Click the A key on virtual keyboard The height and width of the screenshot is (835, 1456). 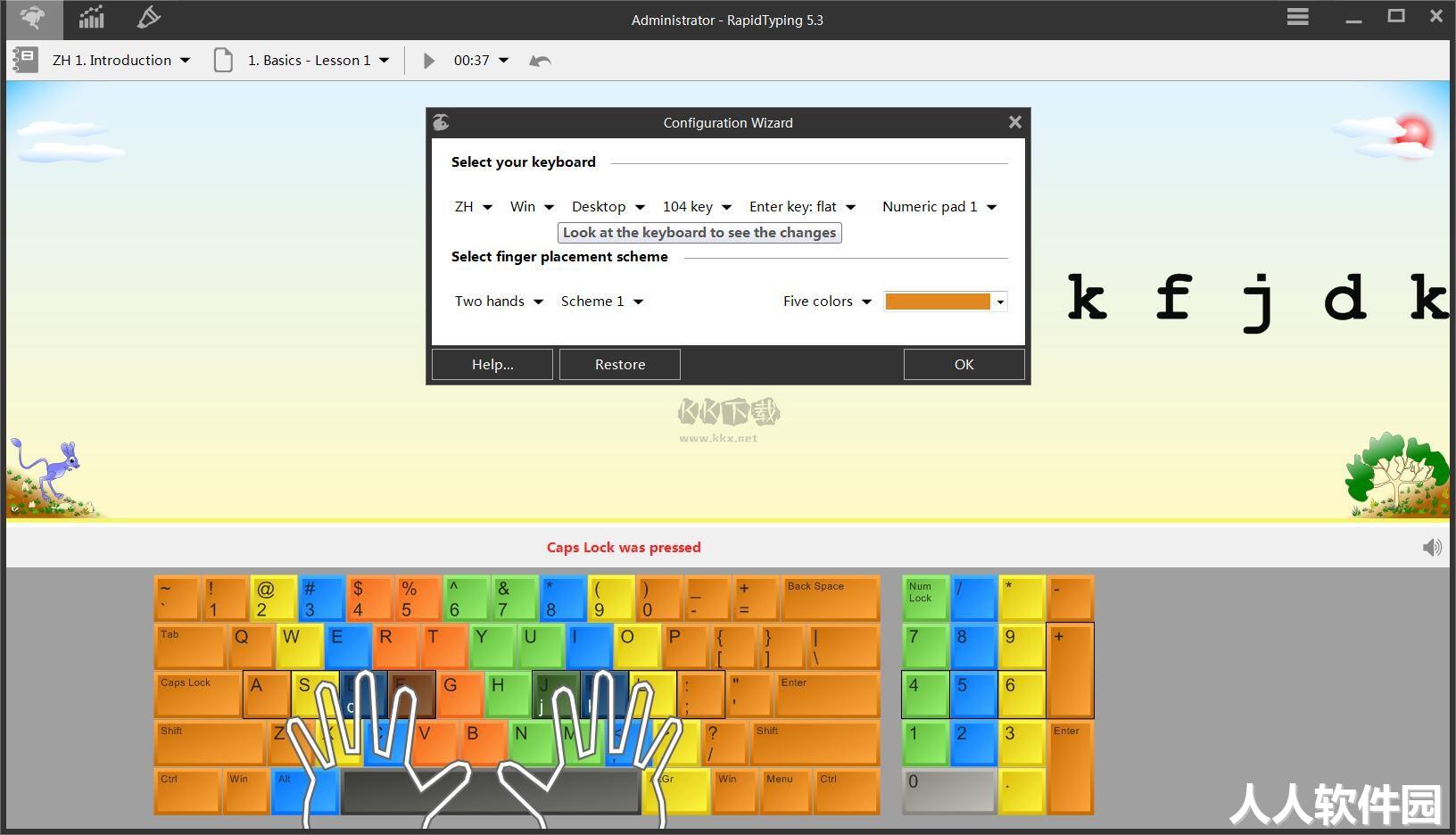point(267,695)
